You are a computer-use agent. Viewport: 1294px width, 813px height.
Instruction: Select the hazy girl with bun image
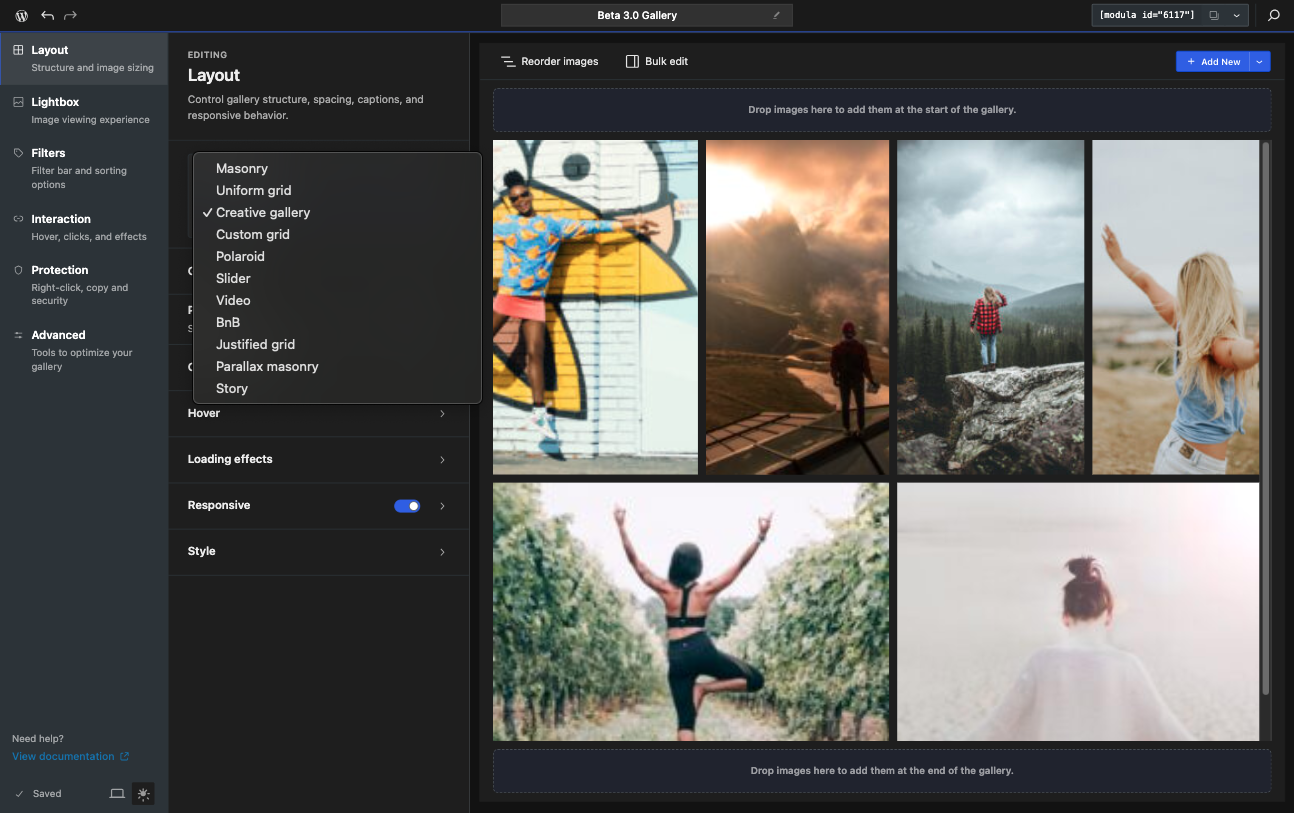[1078, 612]
